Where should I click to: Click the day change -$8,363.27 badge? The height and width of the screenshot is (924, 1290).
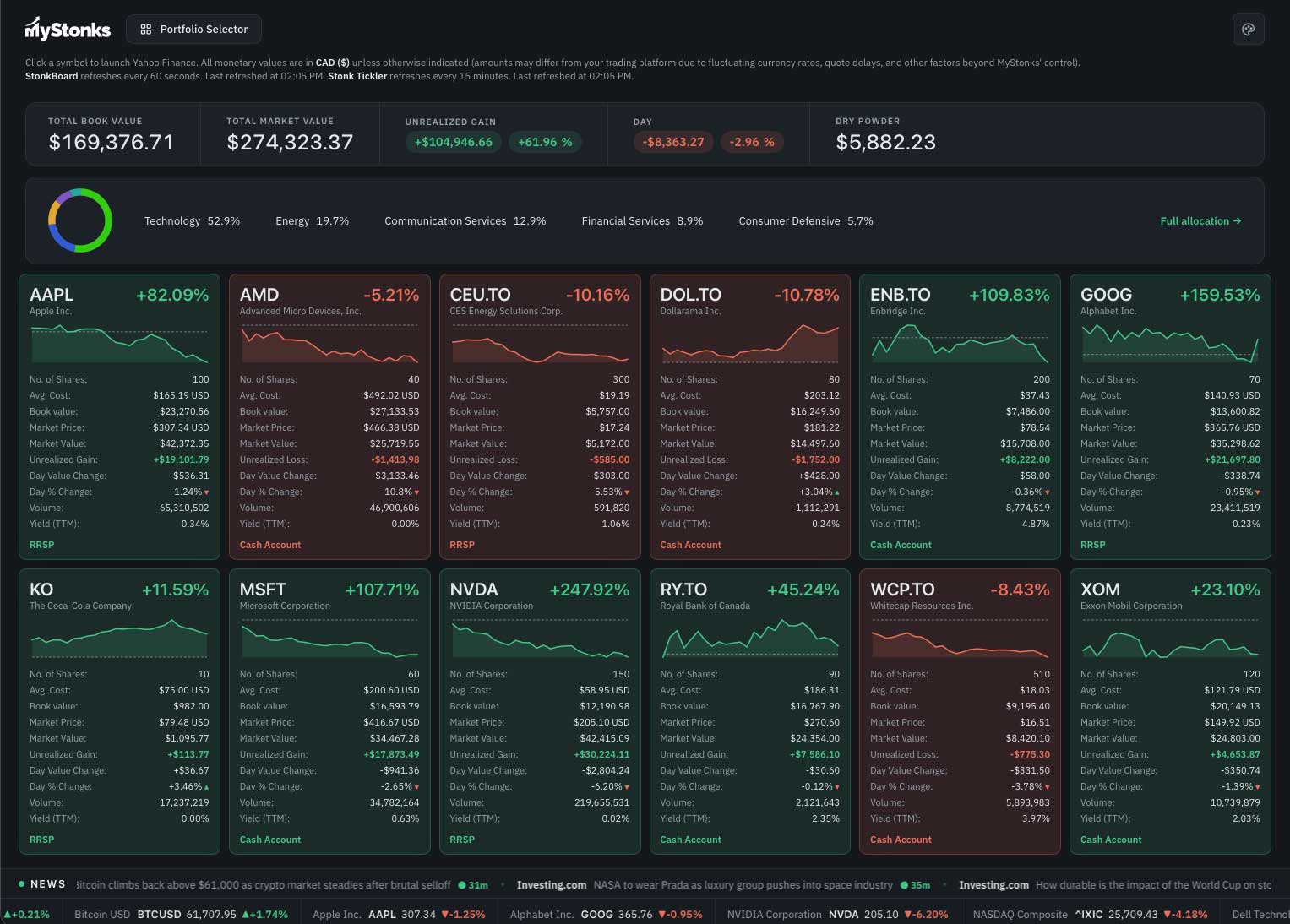[673, 142]
